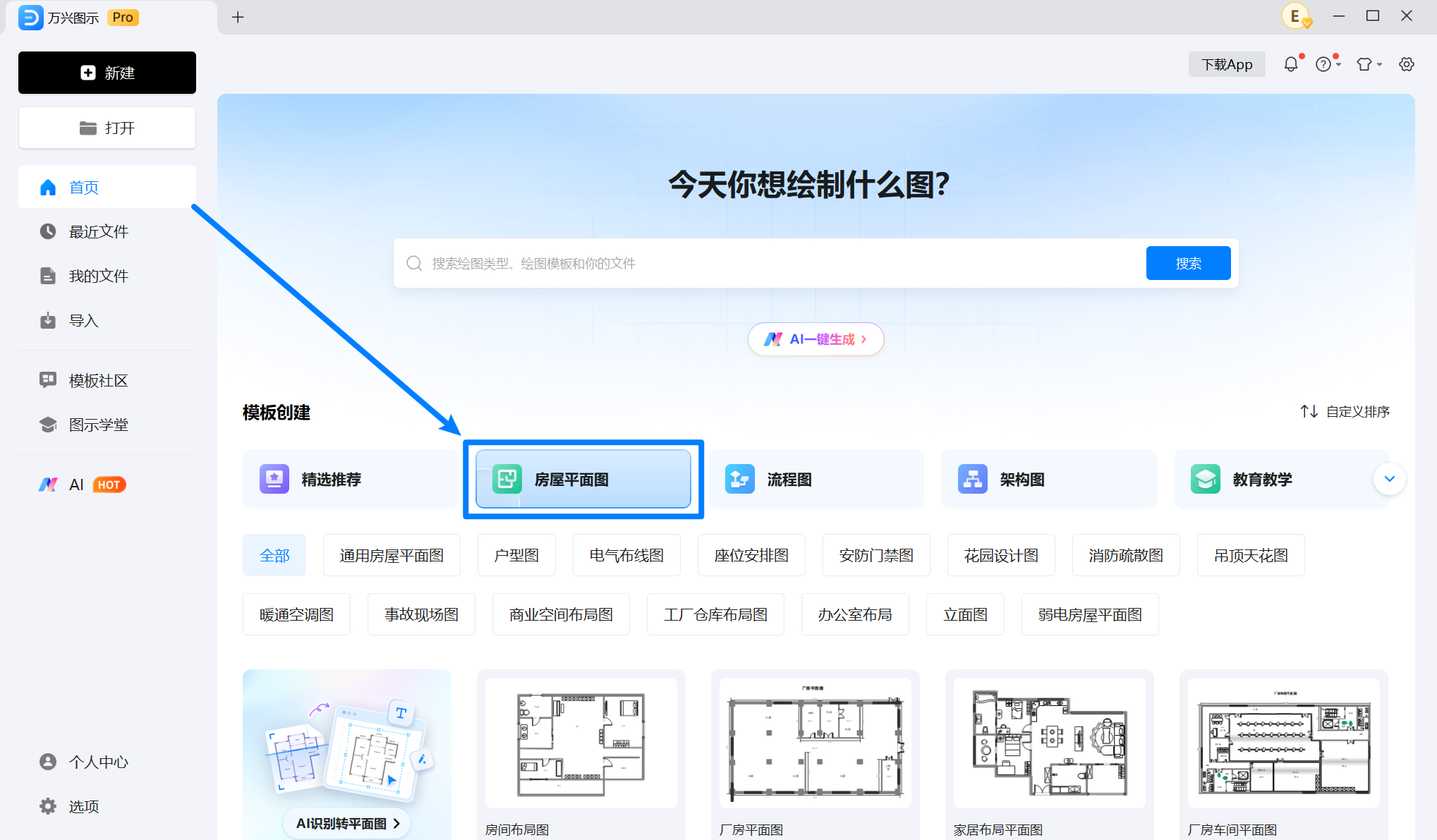Viewport: 1437px width, 840px height.
Task: Click the new tab plus icon
Action: pyautogui.click(x=238, y=17)
